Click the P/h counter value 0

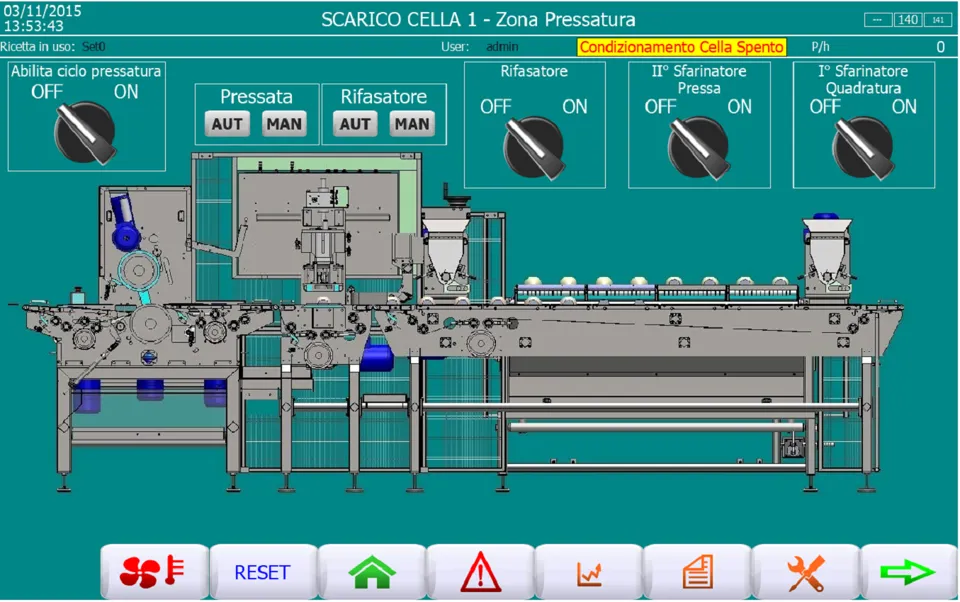pyautogui.click(x=940, y=47)
